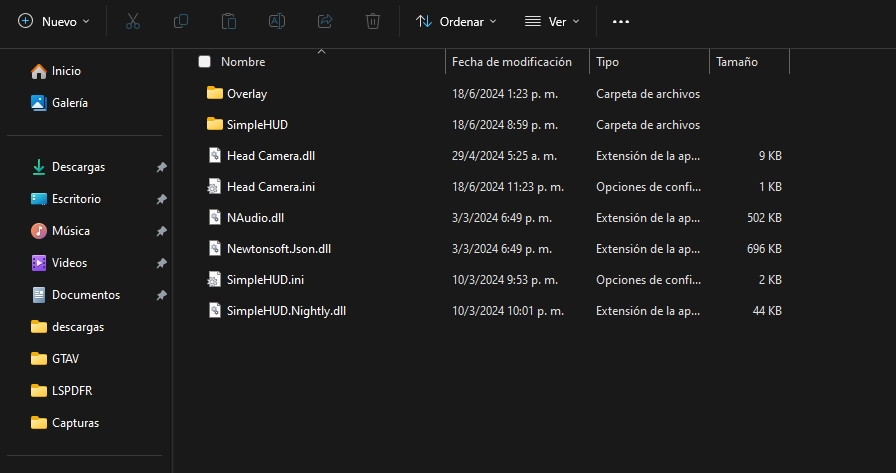The image size is (896, 473).
Task: Sort by Fecha de modificación column header
Action: (512, 62)
